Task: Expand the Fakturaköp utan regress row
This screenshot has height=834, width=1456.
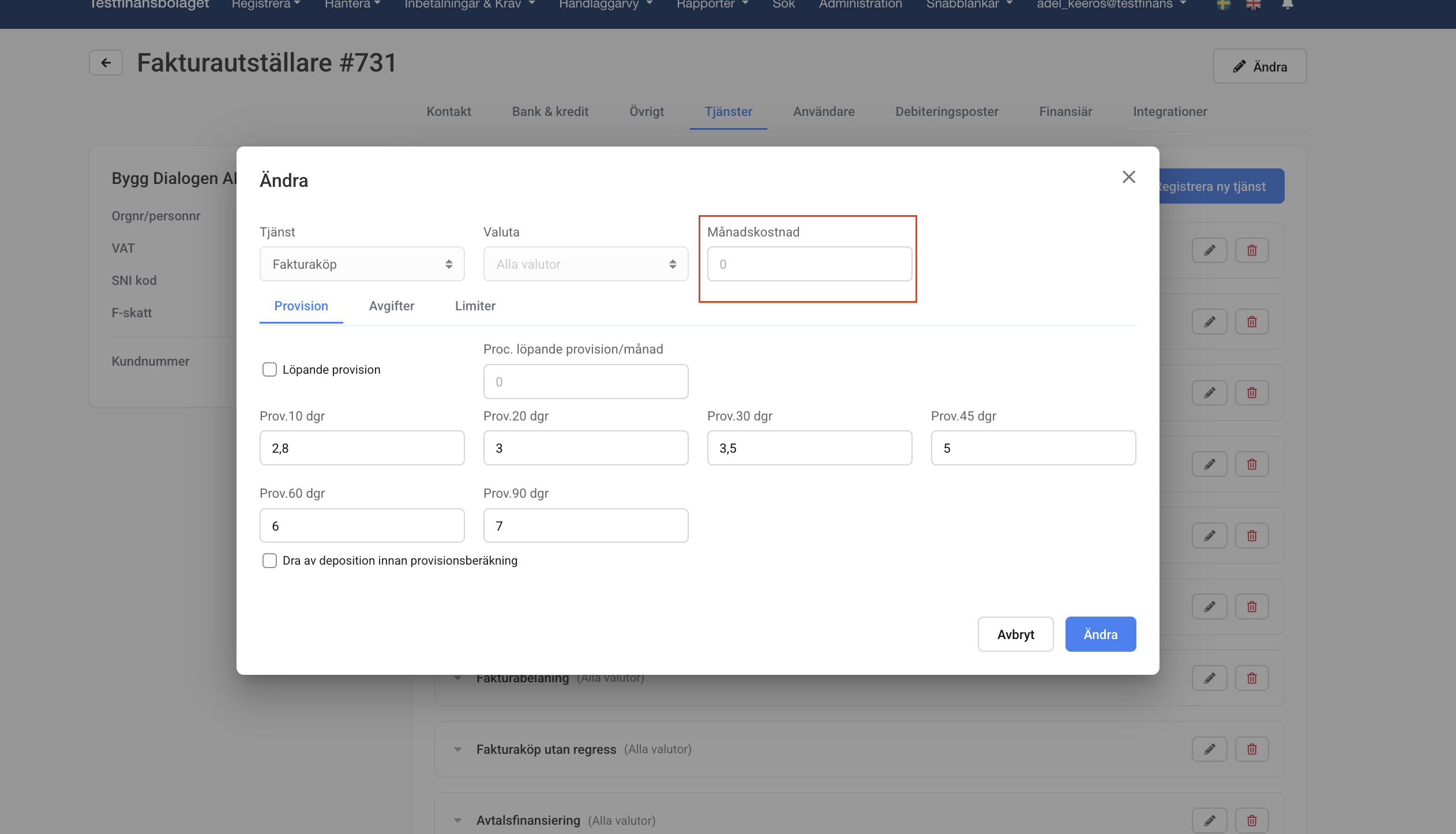Action: coord(457,749)
